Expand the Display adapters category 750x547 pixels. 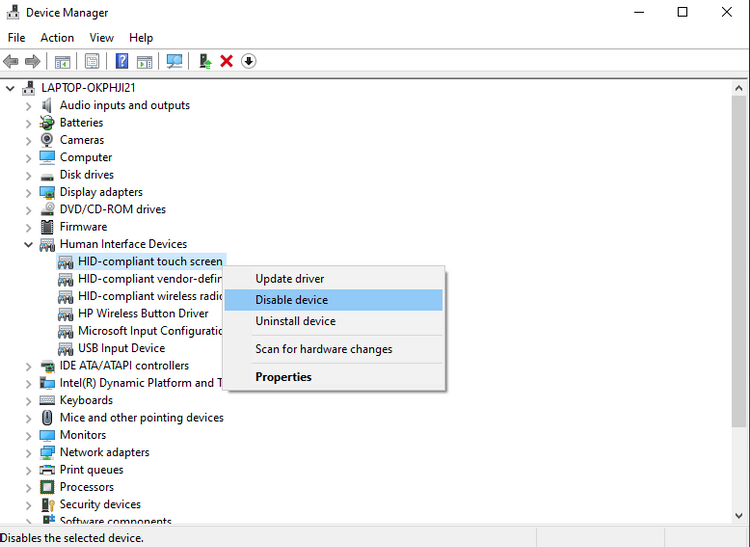[28, 192]
